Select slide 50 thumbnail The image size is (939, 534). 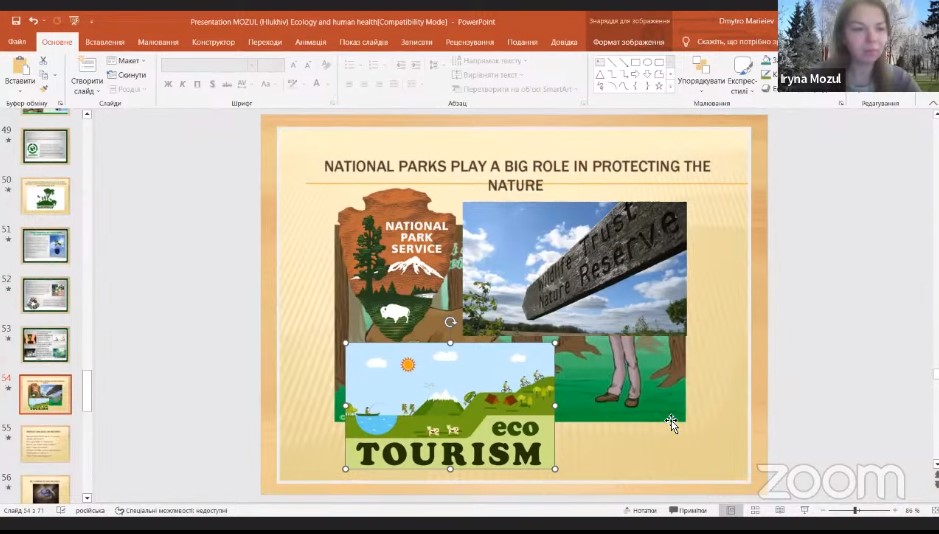(x=45, y=196)
